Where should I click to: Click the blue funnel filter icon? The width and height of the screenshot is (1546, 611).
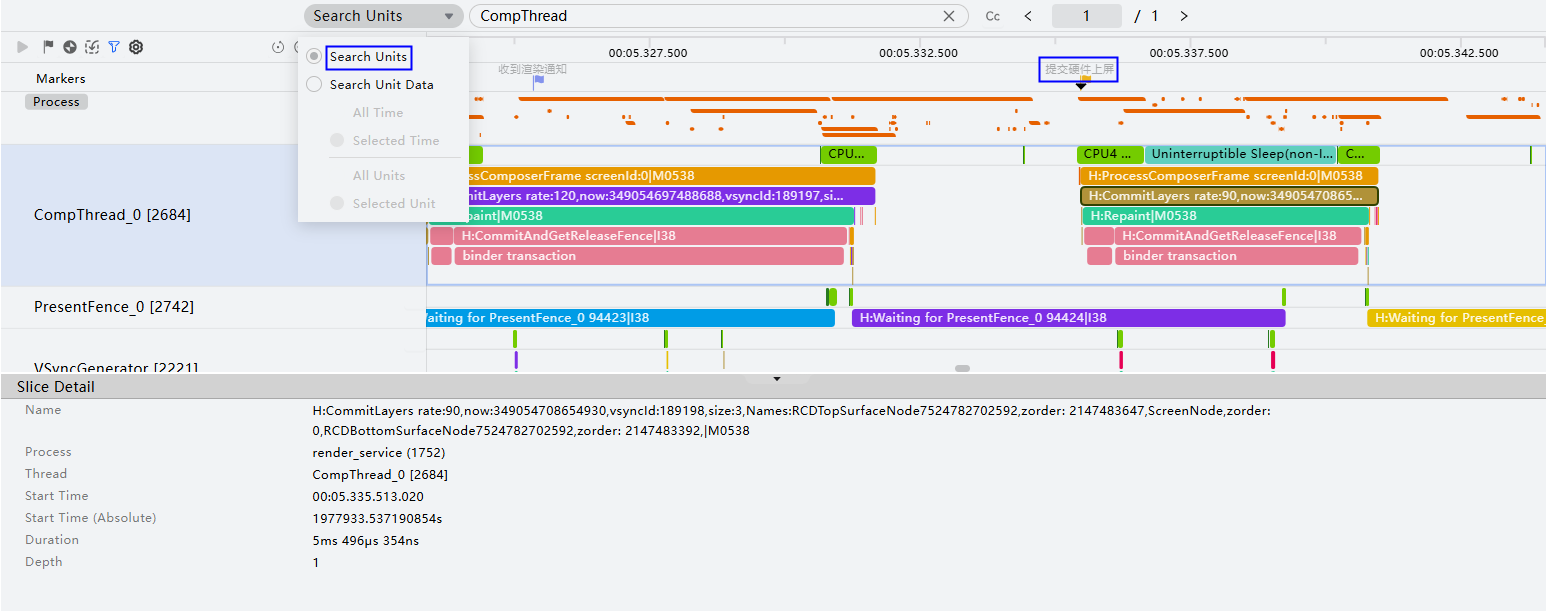[114, 47]
